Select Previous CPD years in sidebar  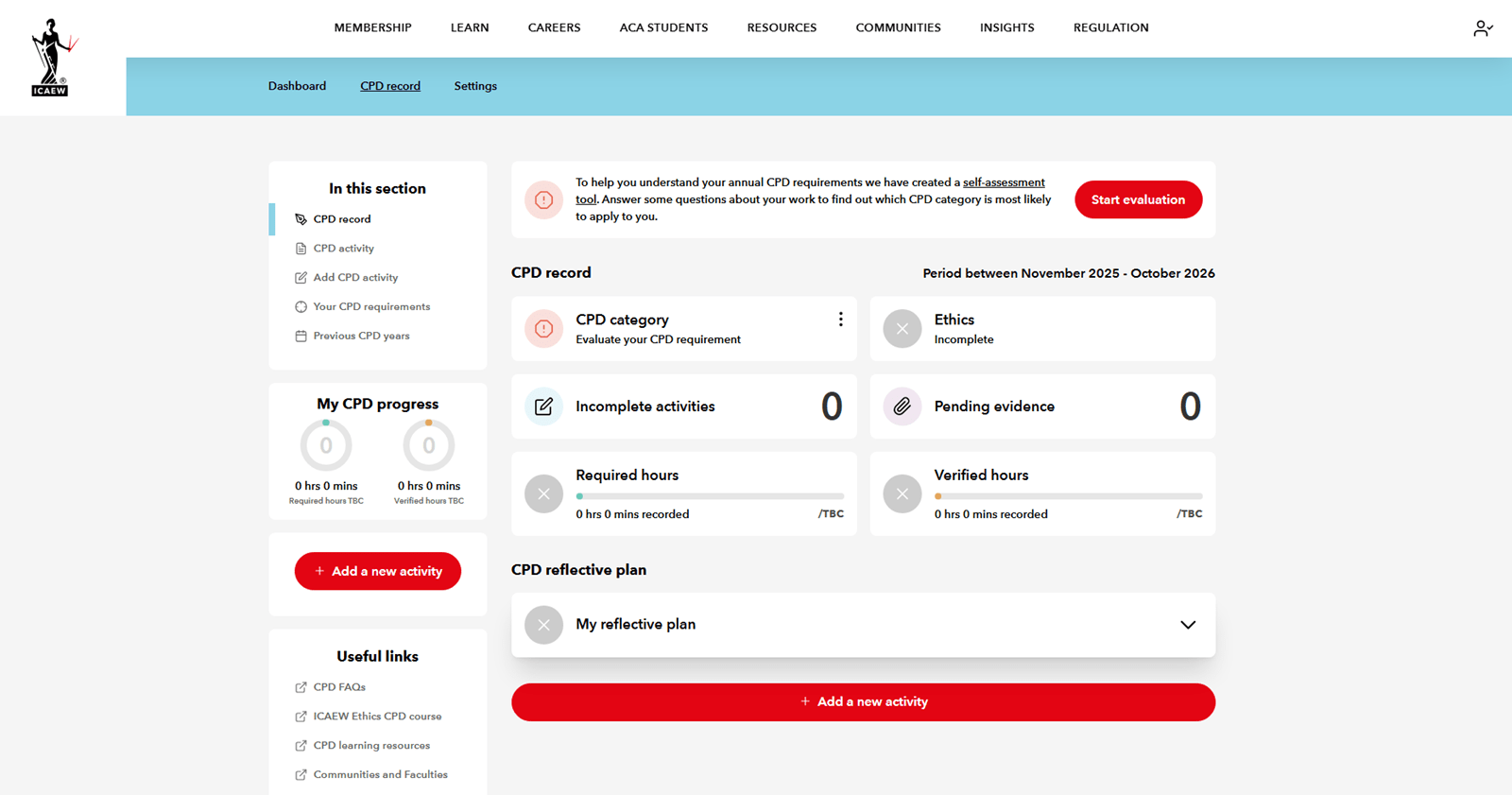[x=361, y=336]
